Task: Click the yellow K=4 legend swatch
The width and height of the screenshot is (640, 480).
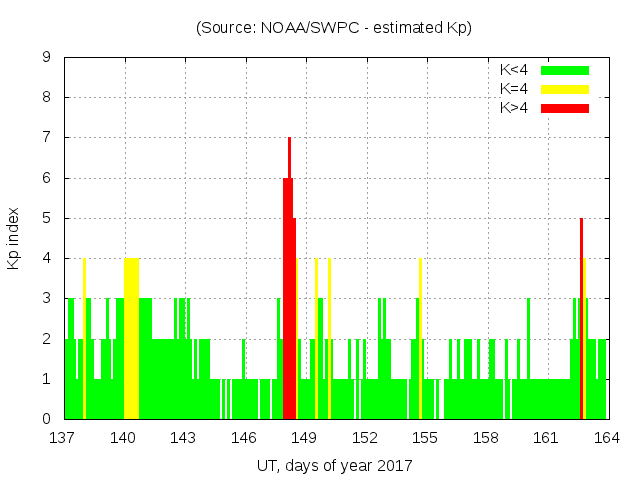Action: 565,89
